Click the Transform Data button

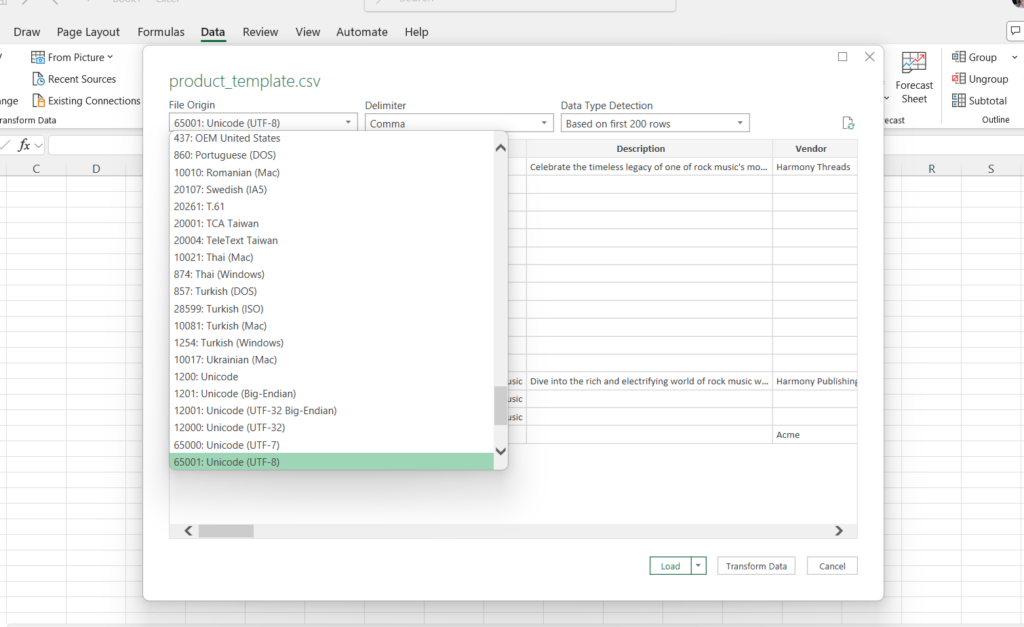coord(756,566)
